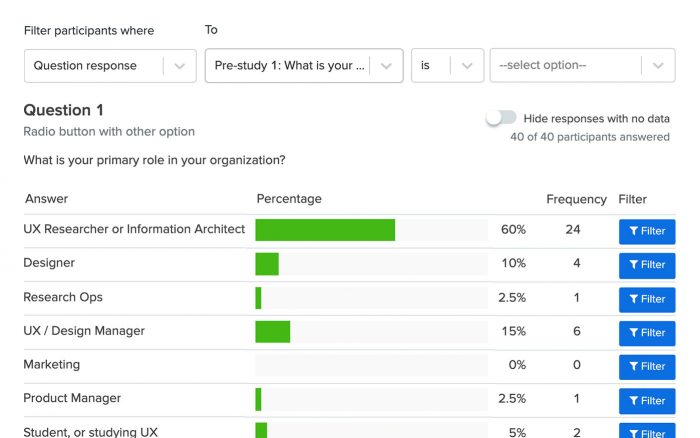Click the Frequency column header
700x438 pixels.
coord(576,199)
